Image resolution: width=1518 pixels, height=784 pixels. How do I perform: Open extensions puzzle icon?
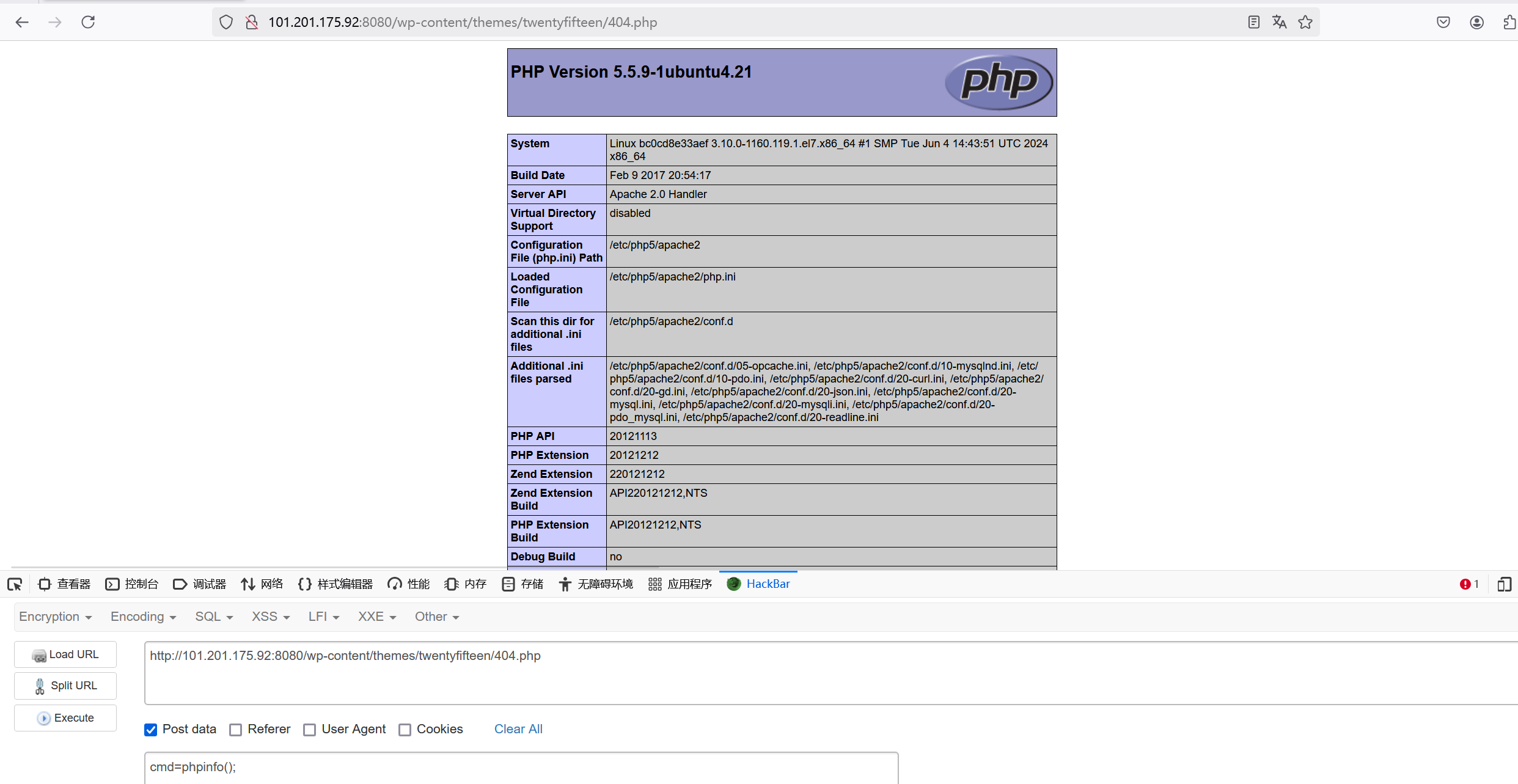click(1509, 23)
